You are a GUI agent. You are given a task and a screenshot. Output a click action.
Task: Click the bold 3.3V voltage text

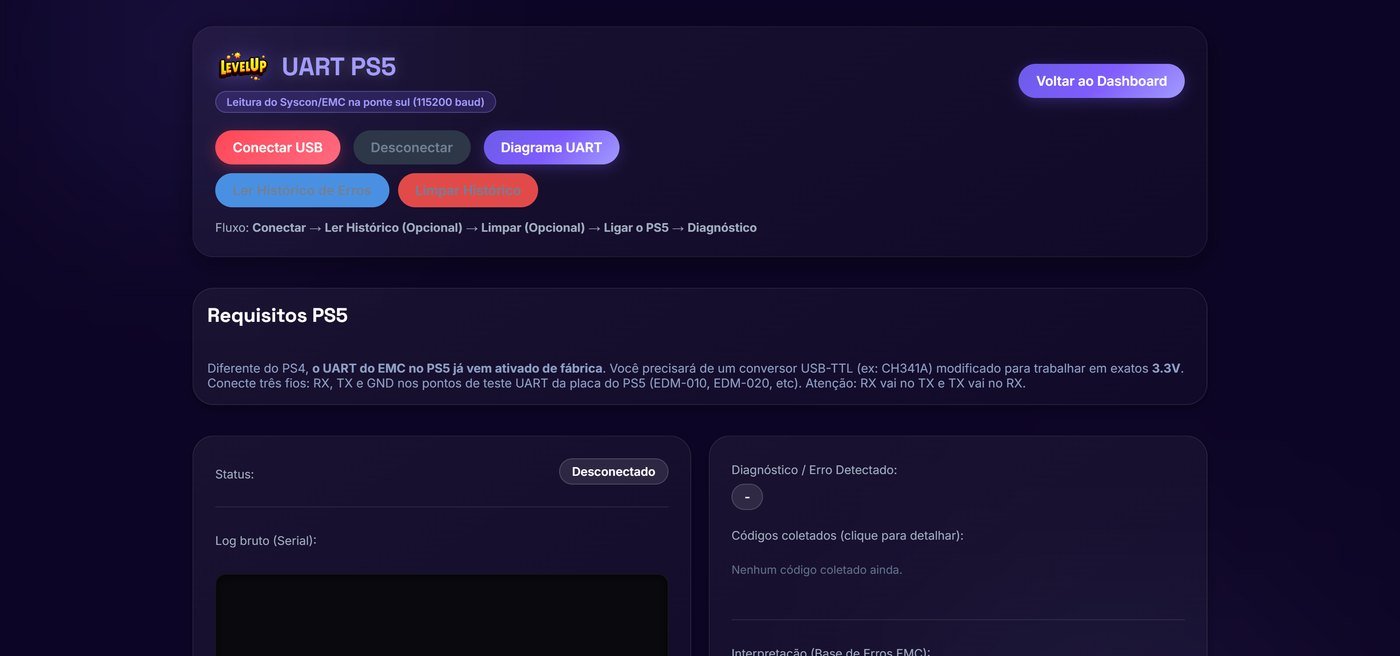tap(1166, 368)
